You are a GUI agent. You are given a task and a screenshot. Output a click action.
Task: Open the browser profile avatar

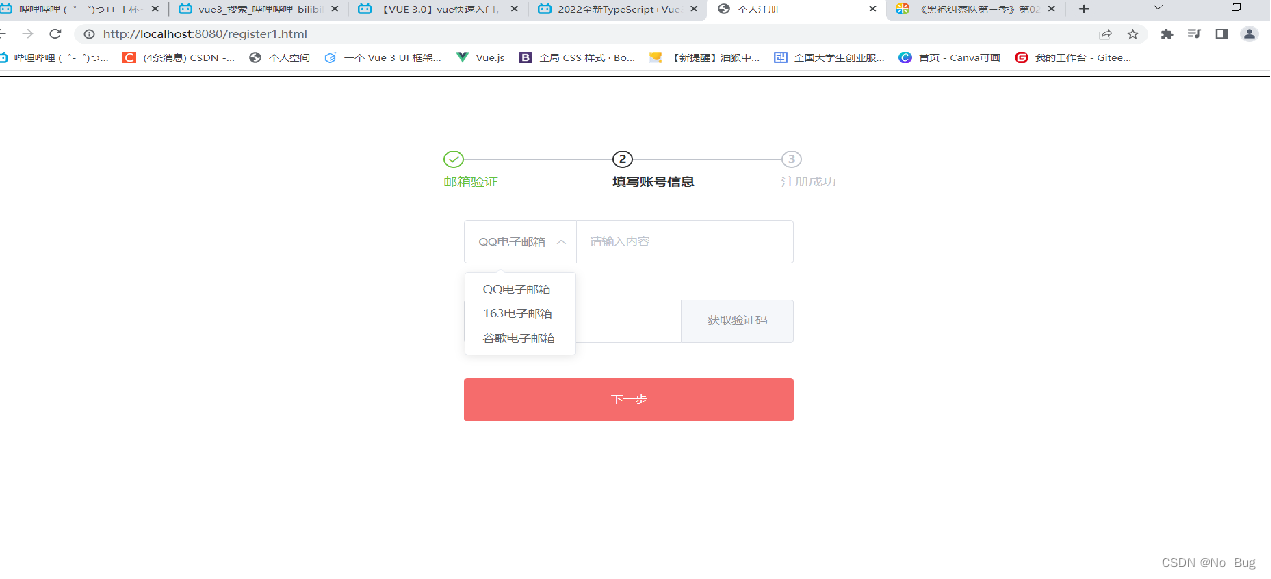(x=1249, y=33)
